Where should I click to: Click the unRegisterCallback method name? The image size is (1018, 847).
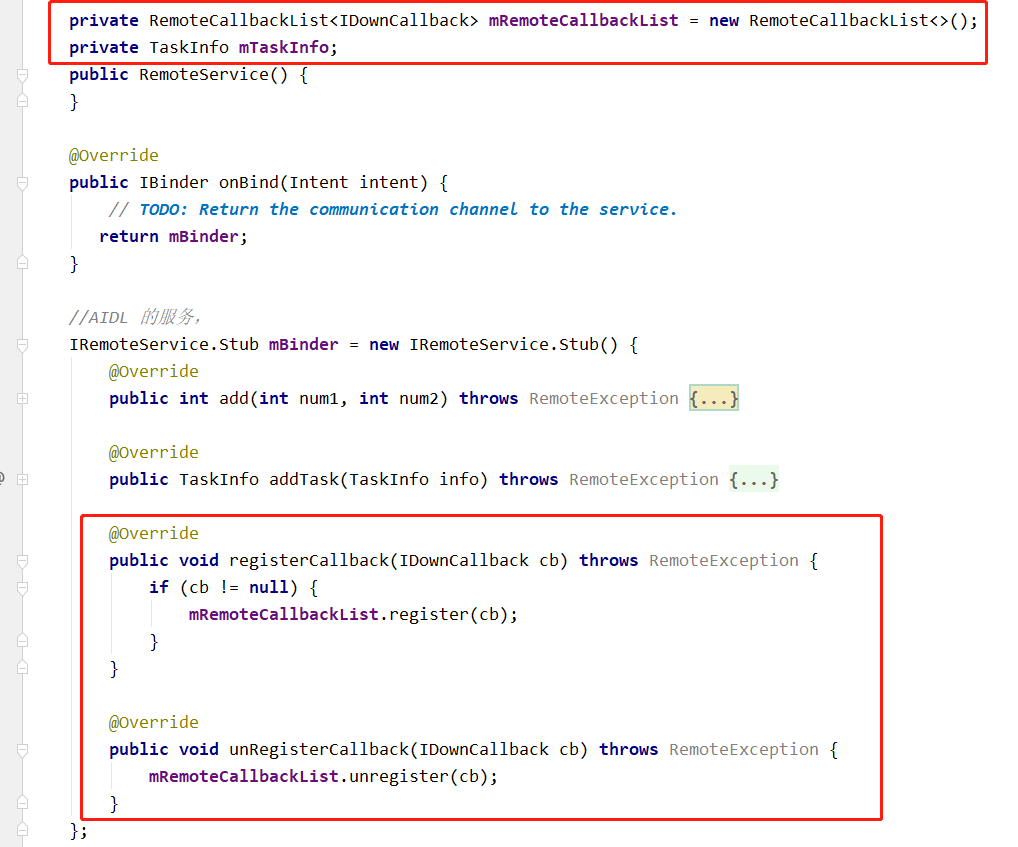click(318, 750)
